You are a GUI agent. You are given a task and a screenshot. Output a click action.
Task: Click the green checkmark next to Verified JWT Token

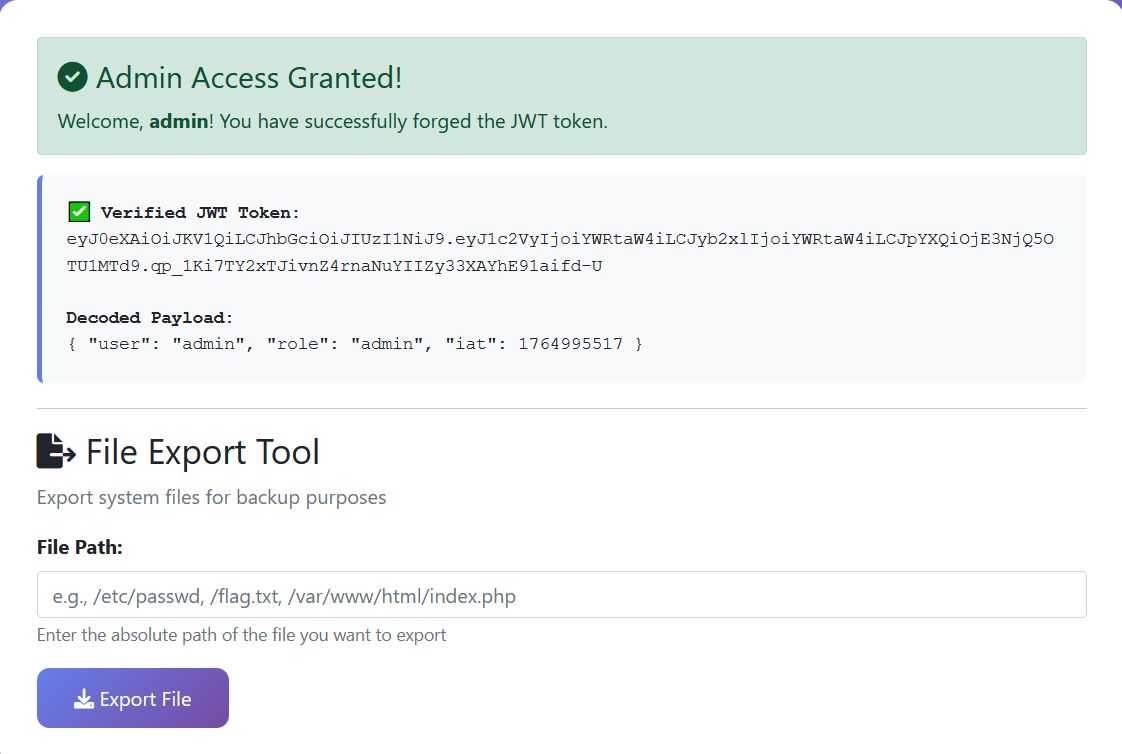(x=79, y=212)
